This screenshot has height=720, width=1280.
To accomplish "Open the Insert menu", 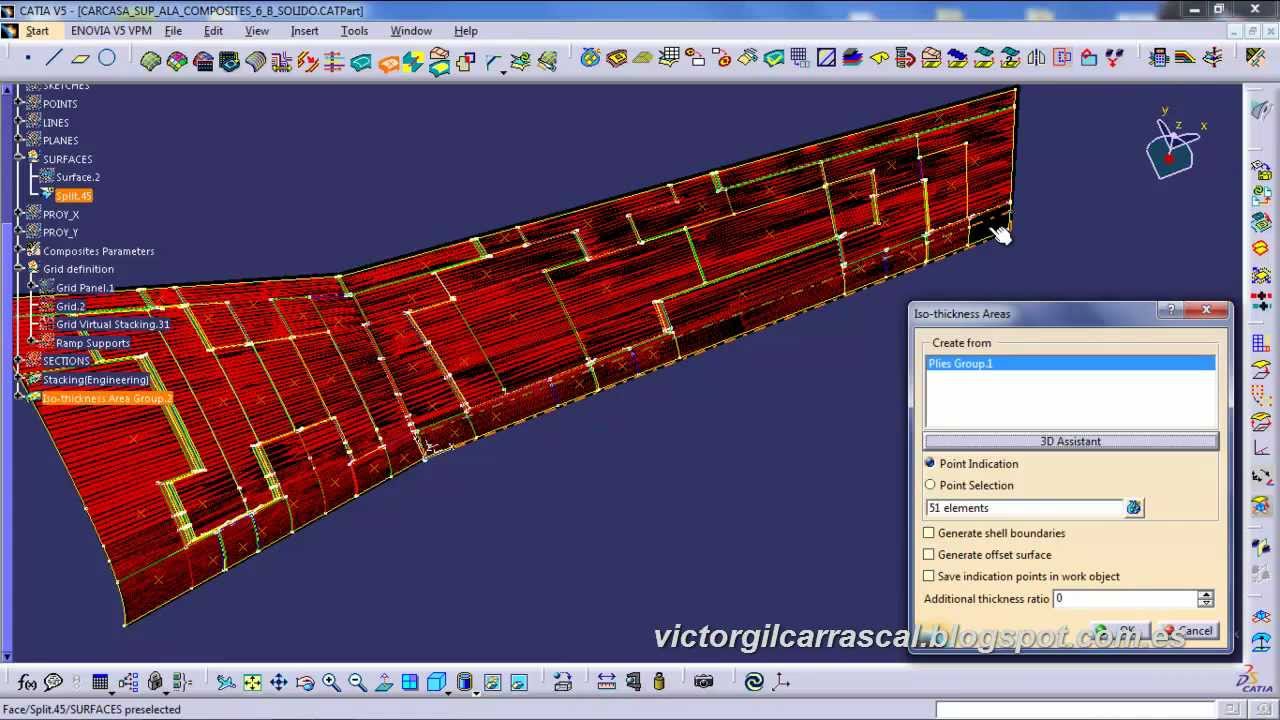I will (x=304, y=31).
